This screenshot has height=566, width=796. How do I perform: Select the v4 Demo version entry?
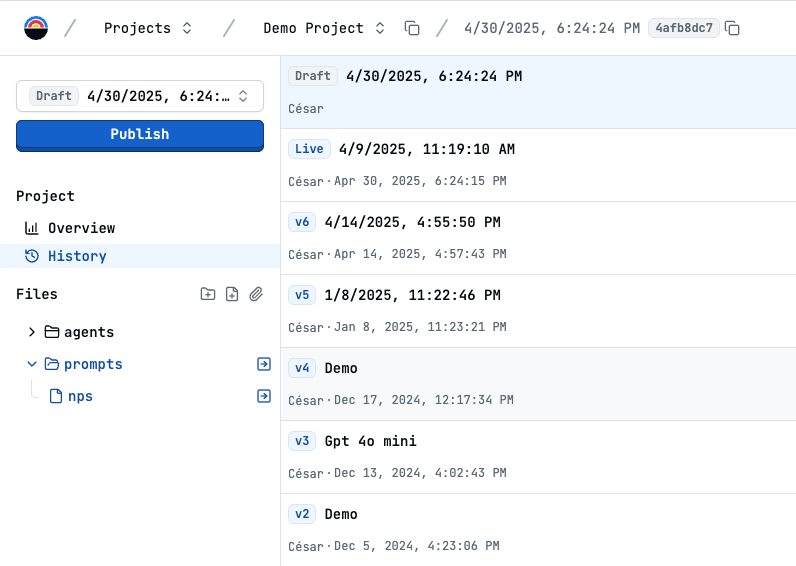coord(538,384)
